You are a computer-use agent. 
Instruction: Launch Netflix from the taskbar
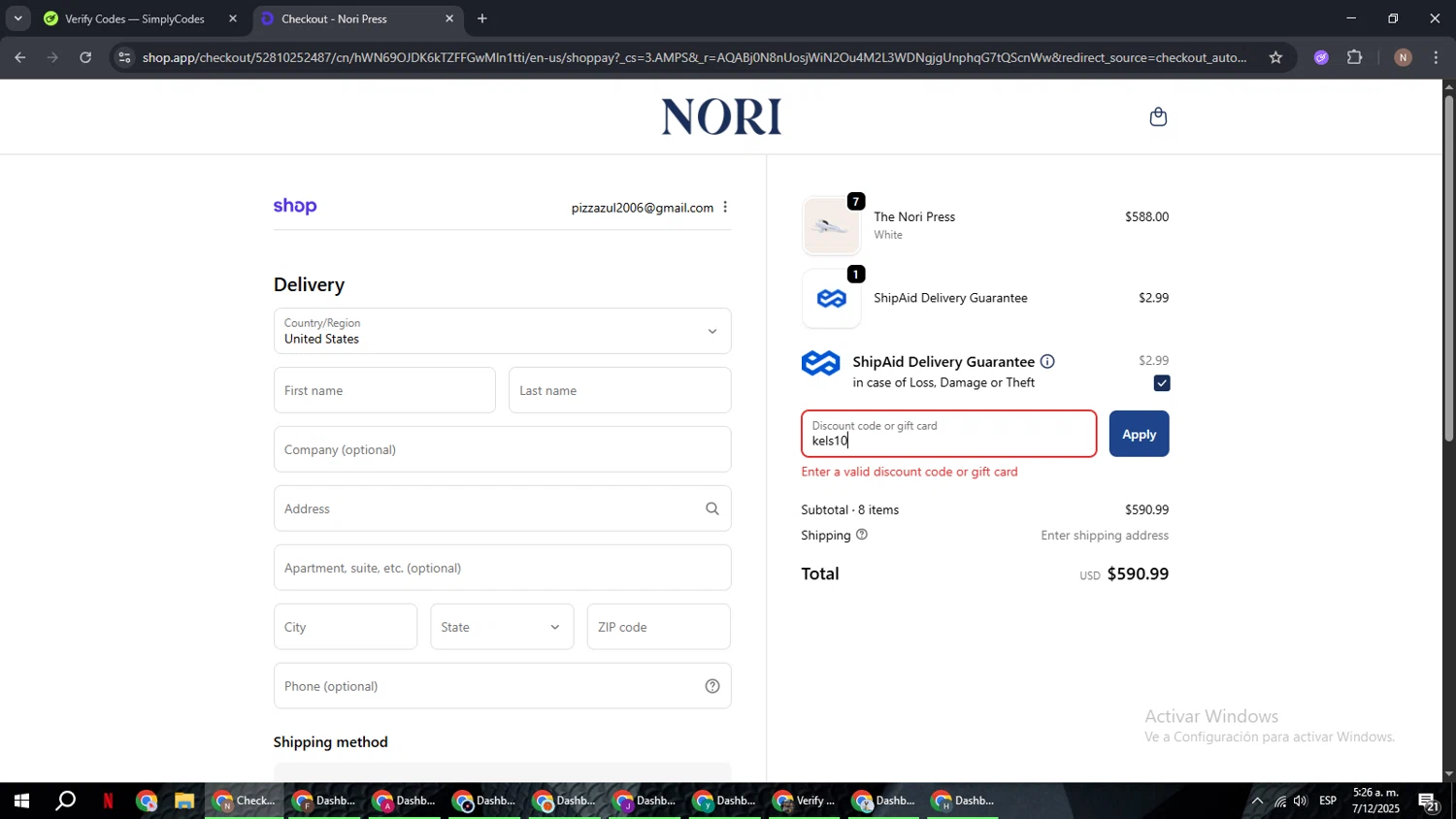point(108,802)
